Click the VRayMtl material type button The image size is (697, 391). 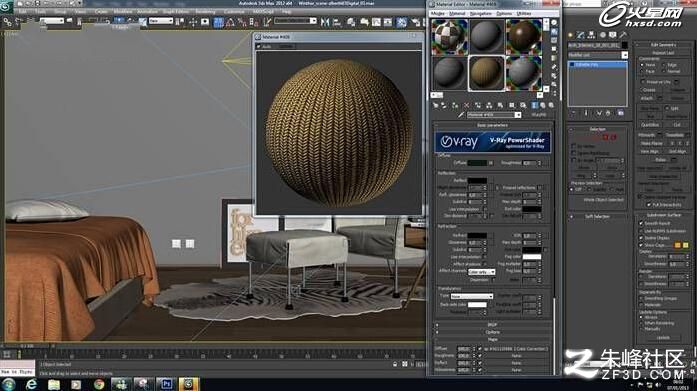click(539, 115)
